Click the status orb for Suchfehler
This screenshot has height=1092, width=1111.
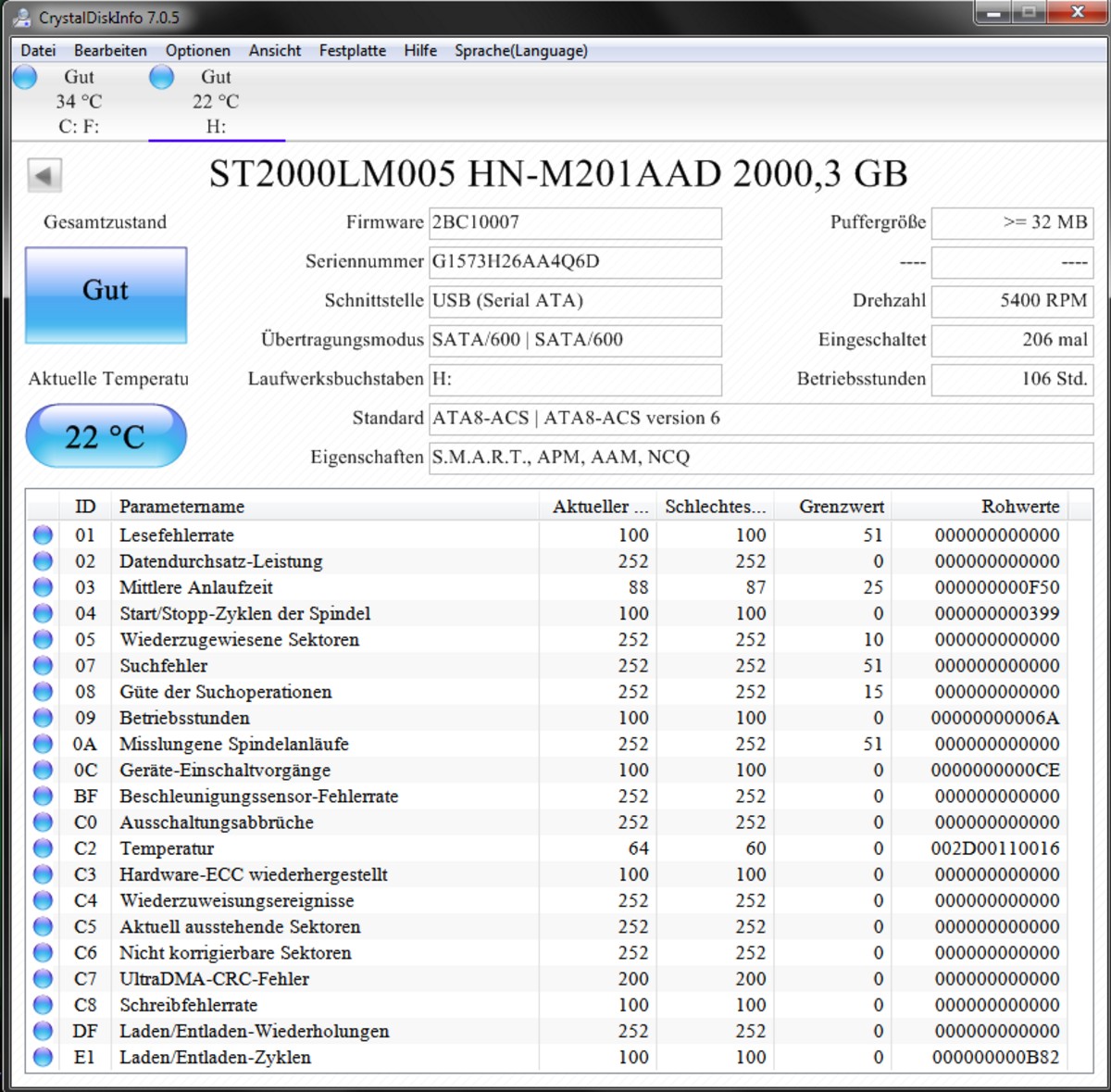[x=43, y=666]
